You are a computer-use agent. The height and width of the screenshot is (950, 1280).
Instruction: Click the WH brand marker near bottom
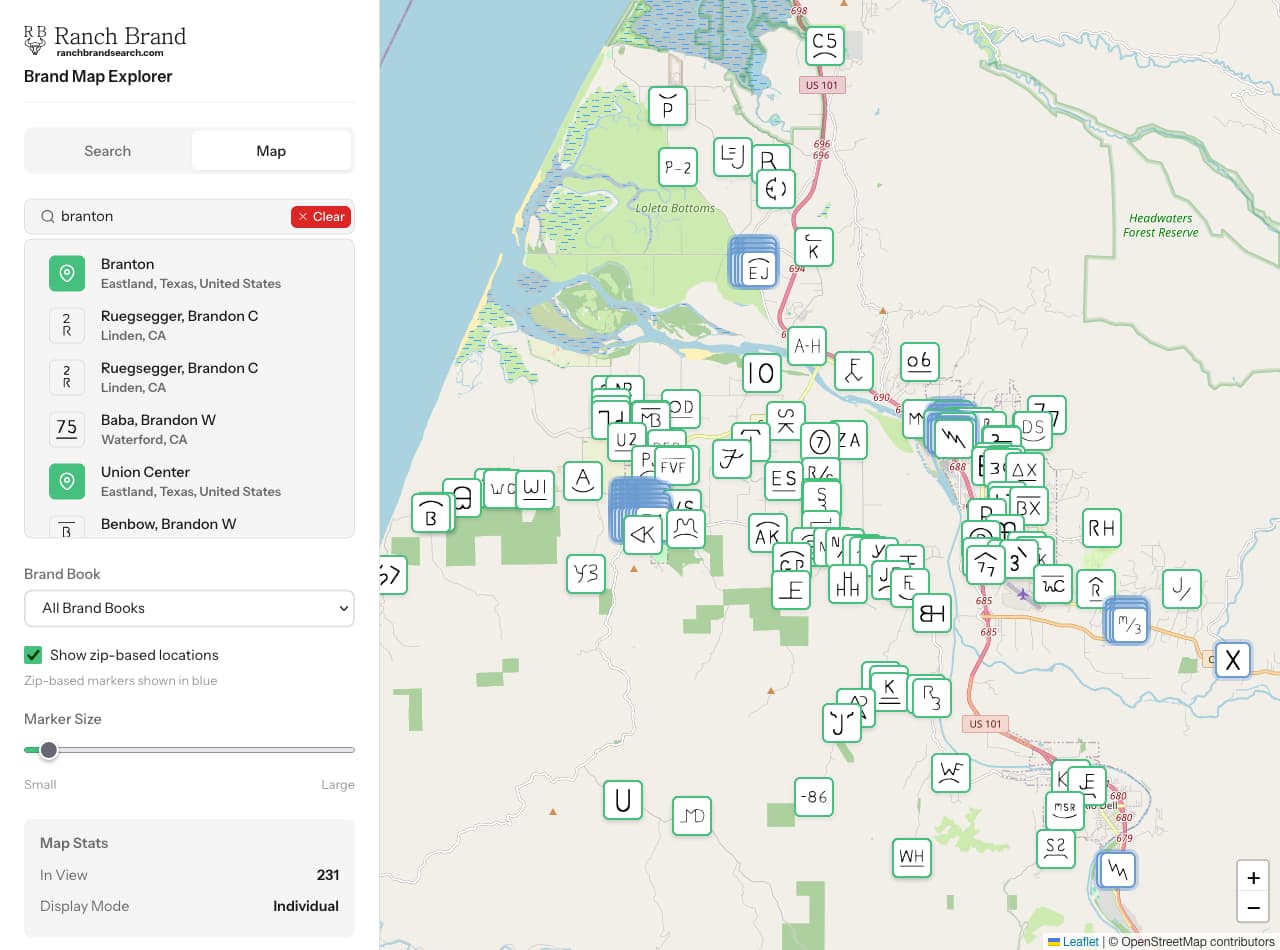coord(911,858)
